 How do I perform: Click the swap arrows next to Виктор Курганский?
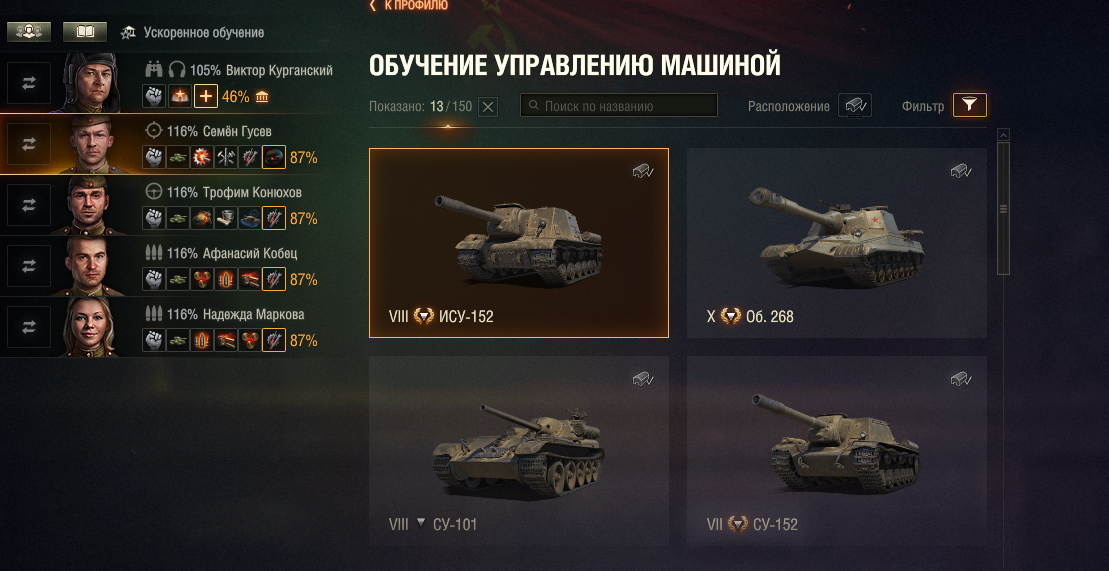[29, 83]
